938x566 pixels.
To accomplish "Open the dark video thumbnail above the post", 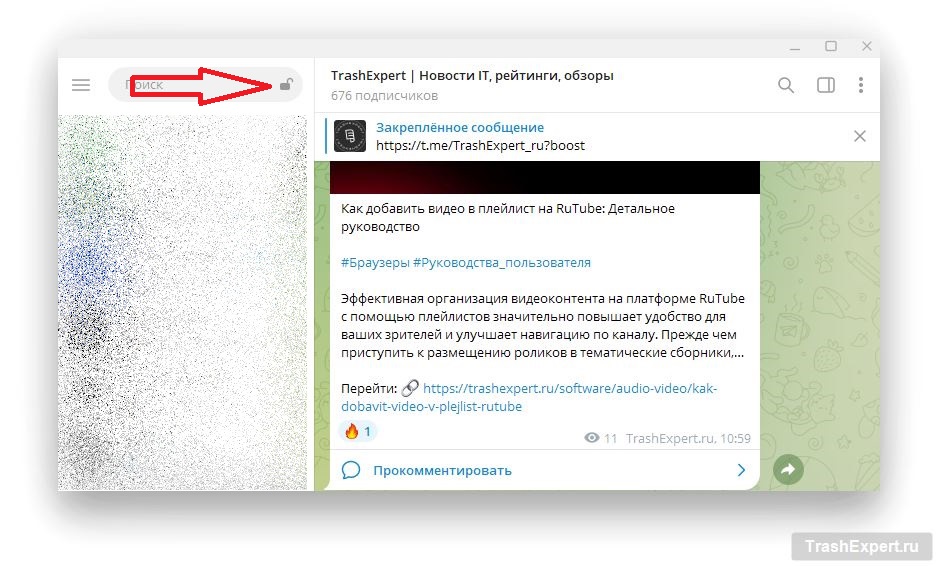I will click(545, 177).
